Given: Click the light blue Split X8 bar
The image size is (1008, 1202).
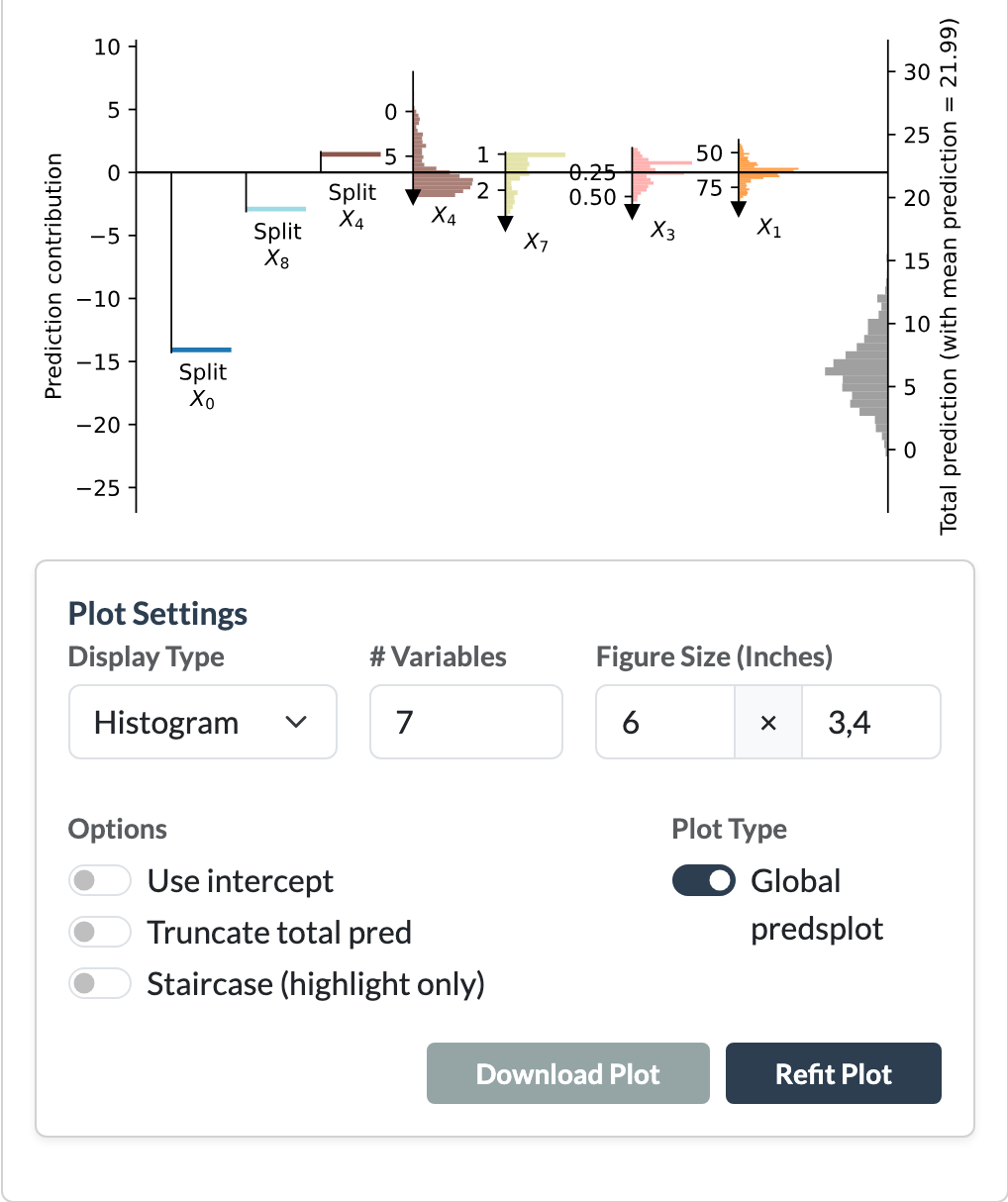Looking at the screenshot, I should click(x=276, y=209).
